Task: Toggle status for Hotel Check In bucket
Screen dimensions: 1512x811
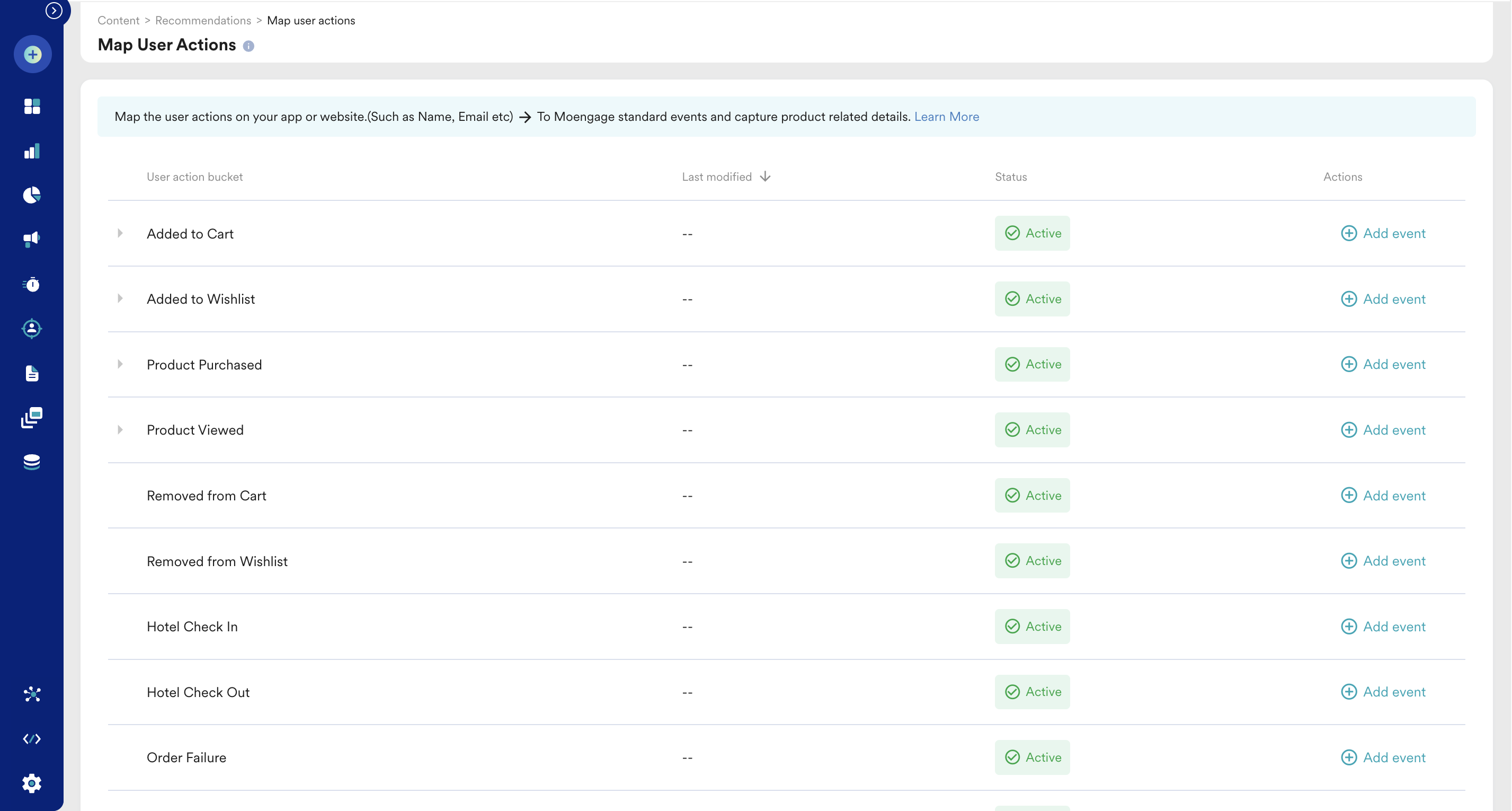Action: (x=1032, y=626)
